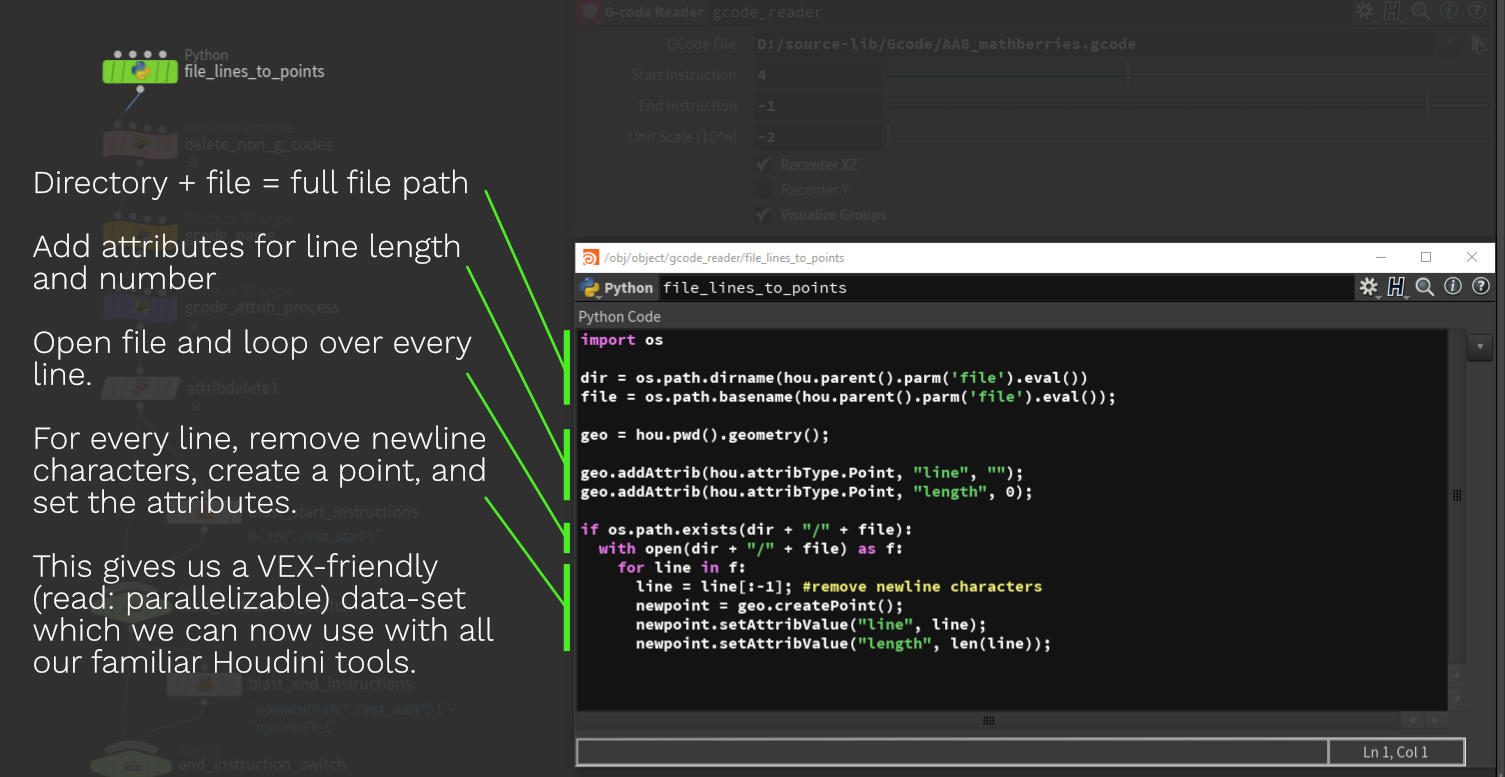Click the question mark help icon in Python window
Image resolution: width=1505 pixels, height=777 pixels.
pos(1481,287)
